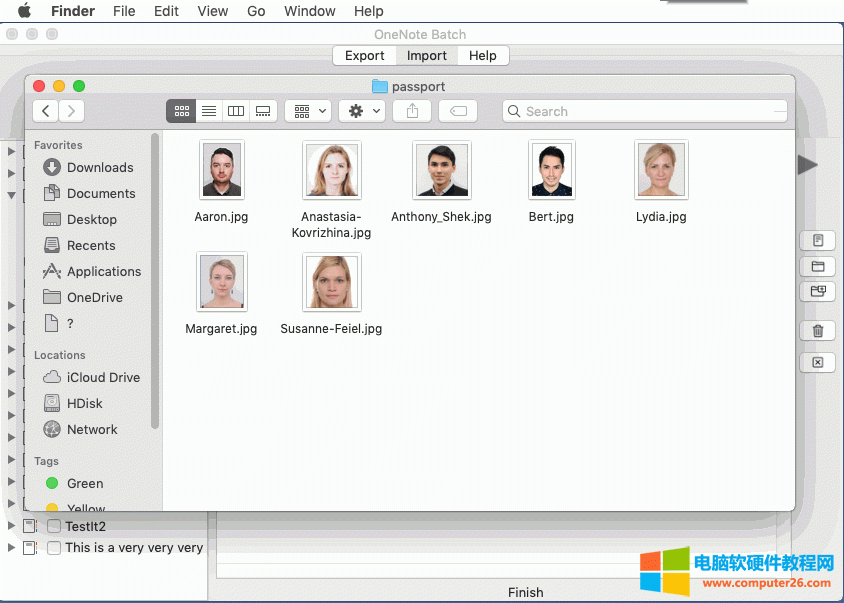Viewport: 844px width, 603px height.
Task: Click the X remove icon on right panel
Action: 817,362
